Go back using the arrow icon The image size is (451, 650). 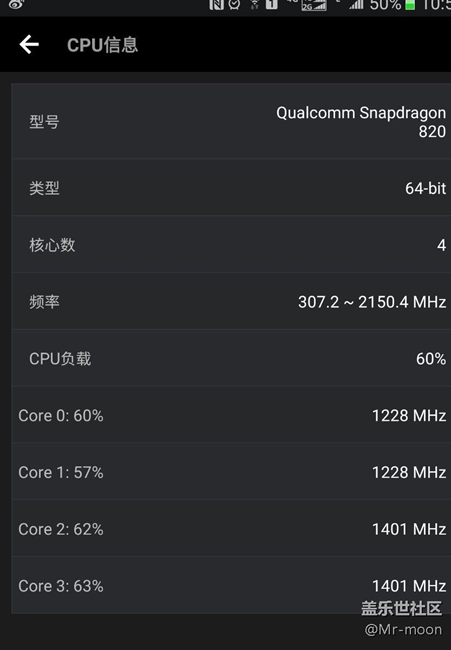[29, 44]
